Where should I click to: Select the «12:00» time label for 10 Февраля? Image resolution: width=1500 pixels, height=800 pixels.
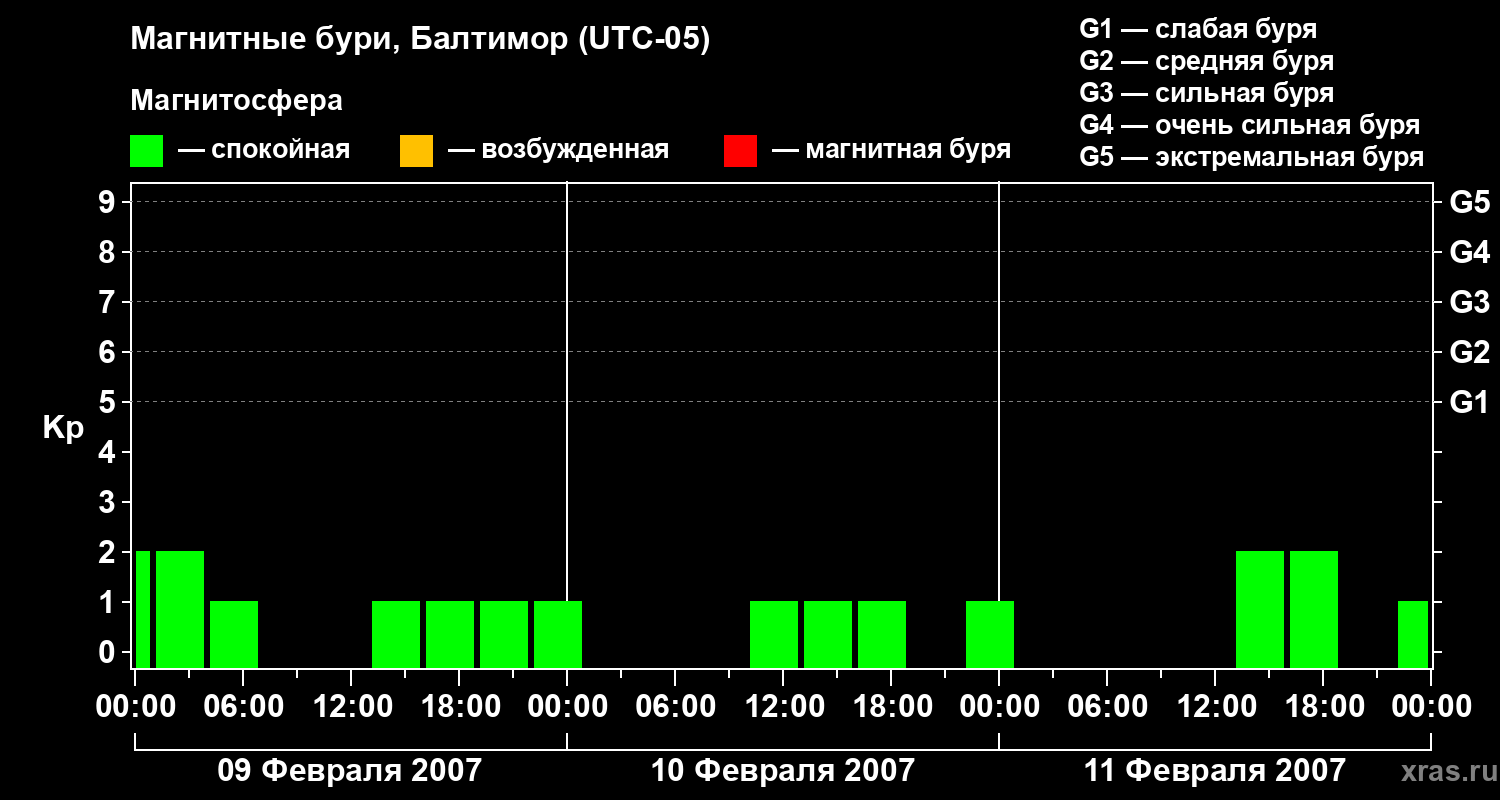coord(783,707)
